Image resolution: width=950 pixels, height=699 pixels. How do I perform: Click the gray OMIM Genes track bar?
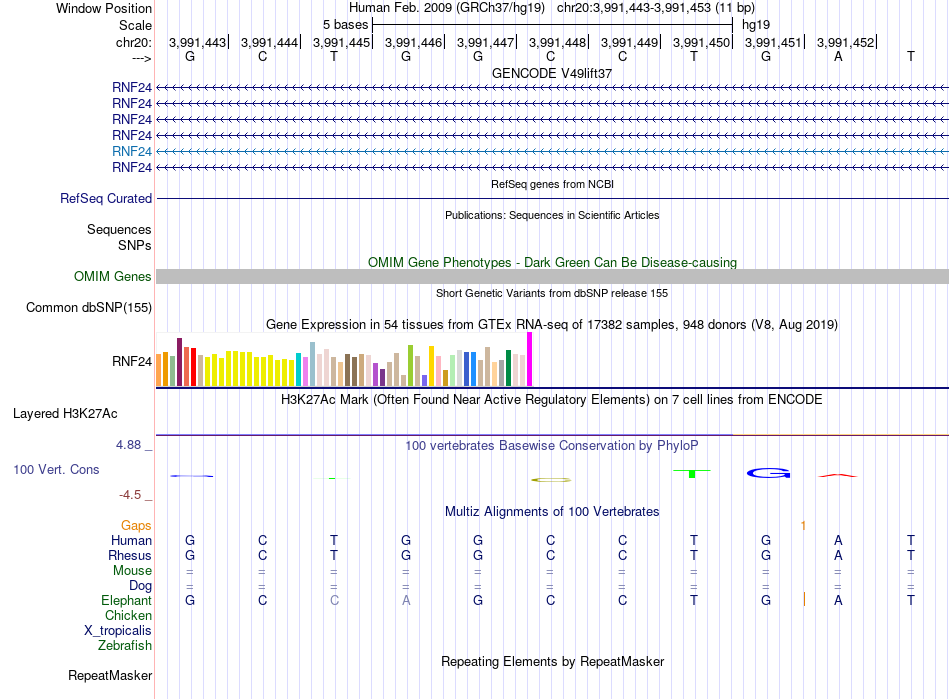553,277
